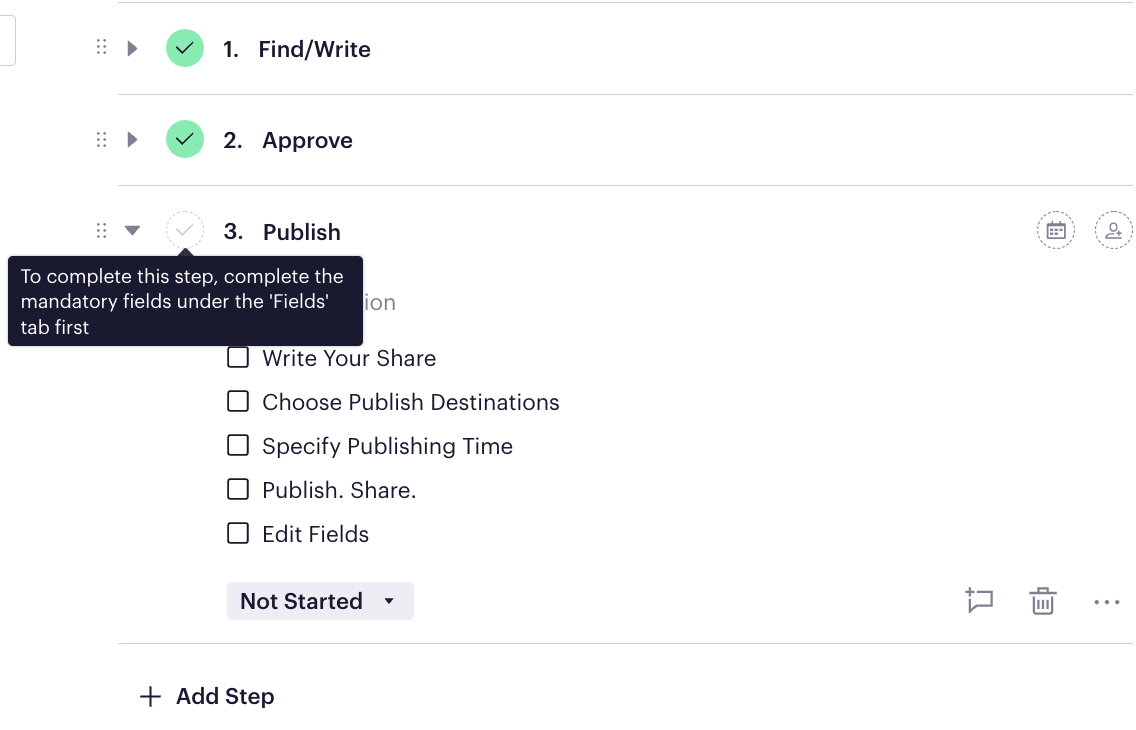Dismiss the mandatory fields tooltip

(x=185, y=301)
